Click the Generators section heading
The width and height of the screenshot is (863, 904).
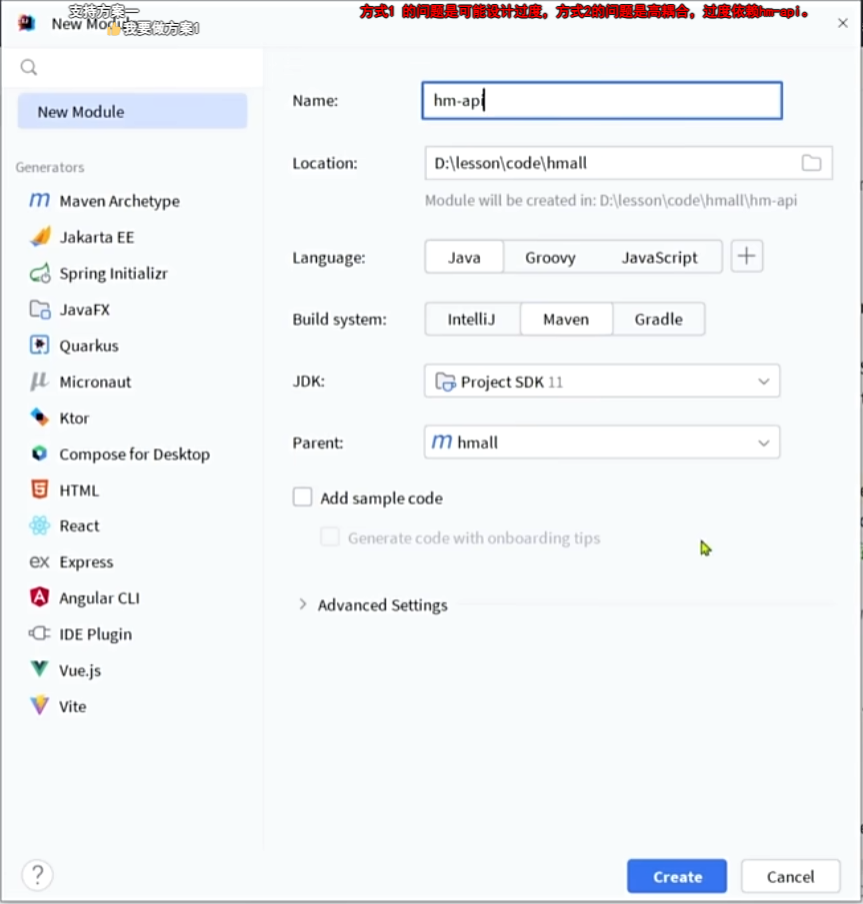click(x=50, y=167)
